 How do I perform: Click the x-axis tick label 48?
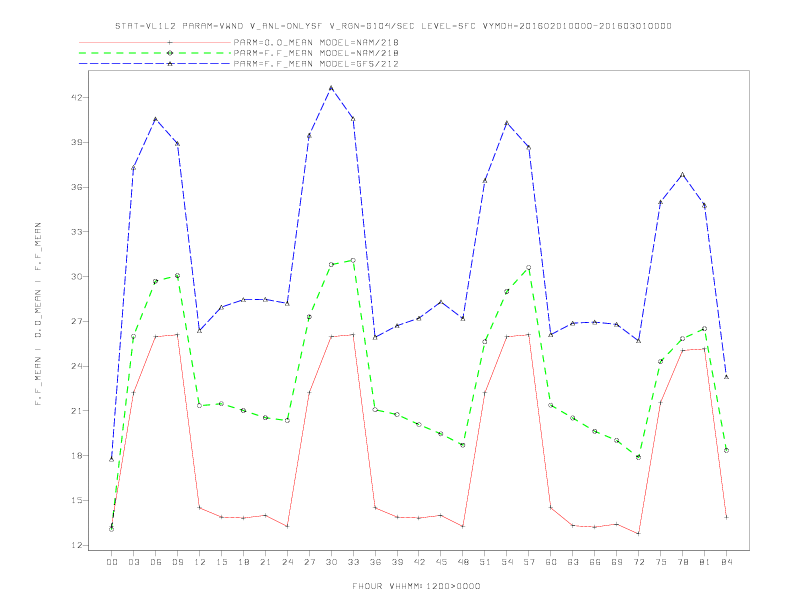click(x=463, y=562)
